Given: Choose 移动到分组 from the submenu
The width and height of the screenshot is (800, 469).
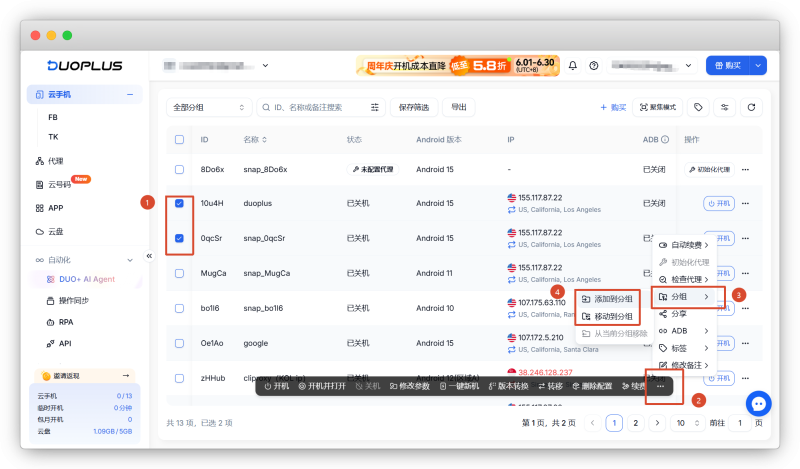Looking at the screenshot, I should tap(608, 316).
